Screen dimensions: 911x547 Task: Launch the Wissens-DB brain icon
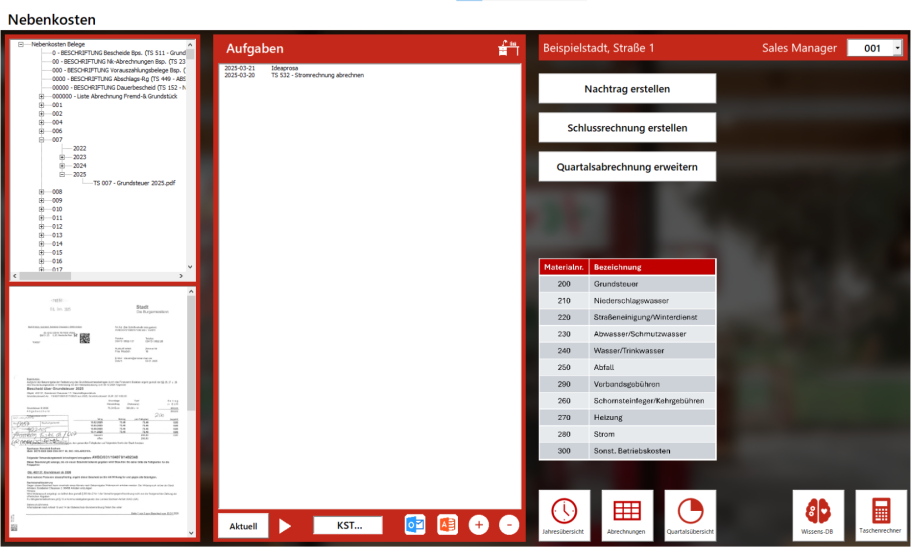pyautogui.click(x=818, y=514)
